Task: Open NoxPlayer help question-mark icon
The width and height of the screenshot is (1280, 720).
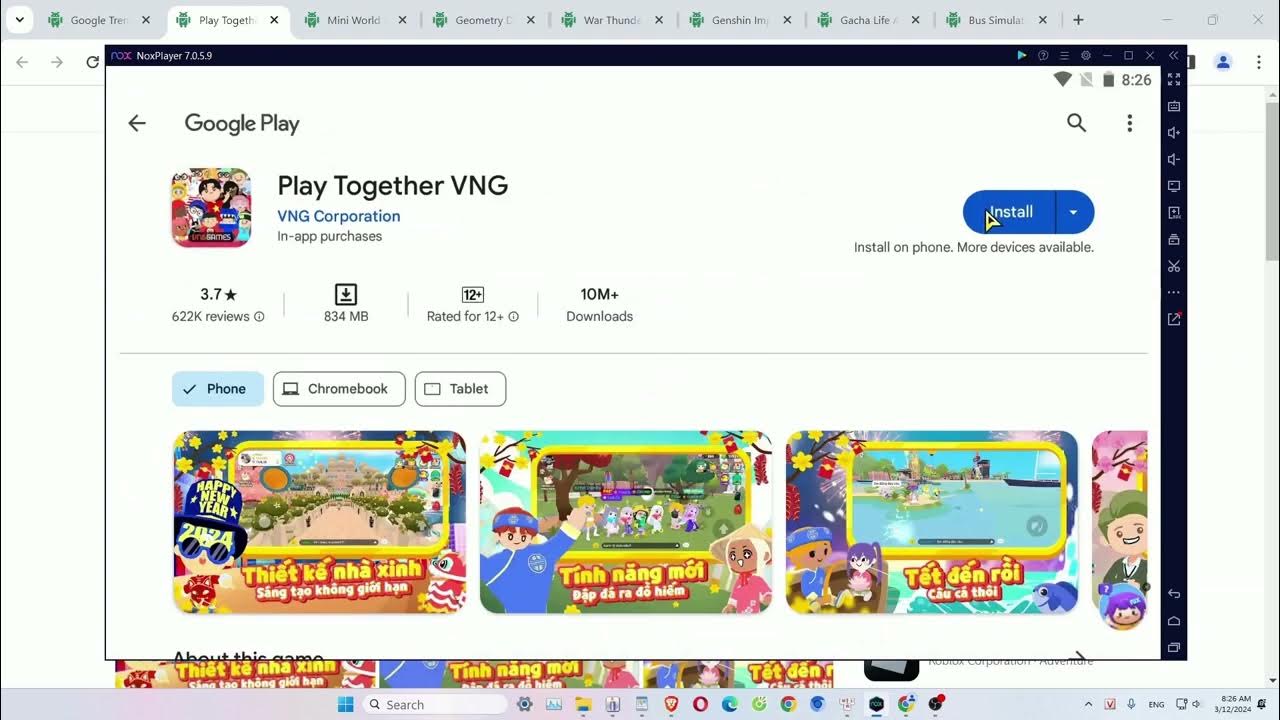Action: [1043, 56]
